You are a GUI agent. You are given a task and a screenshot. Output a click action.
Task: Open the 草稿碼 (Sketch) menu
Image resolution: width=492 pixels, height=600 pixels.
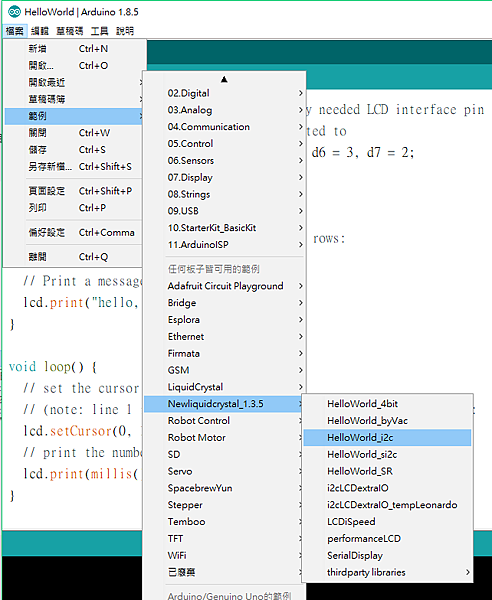click(70, 31)
